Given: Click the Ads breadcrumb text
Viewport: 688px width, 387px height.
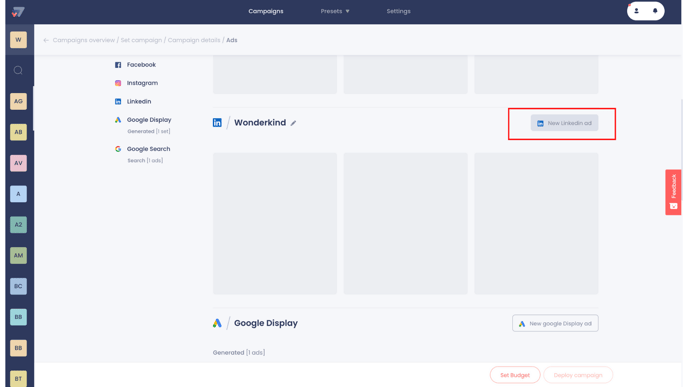Looking at the screenshot, I should tap(232, 40).
